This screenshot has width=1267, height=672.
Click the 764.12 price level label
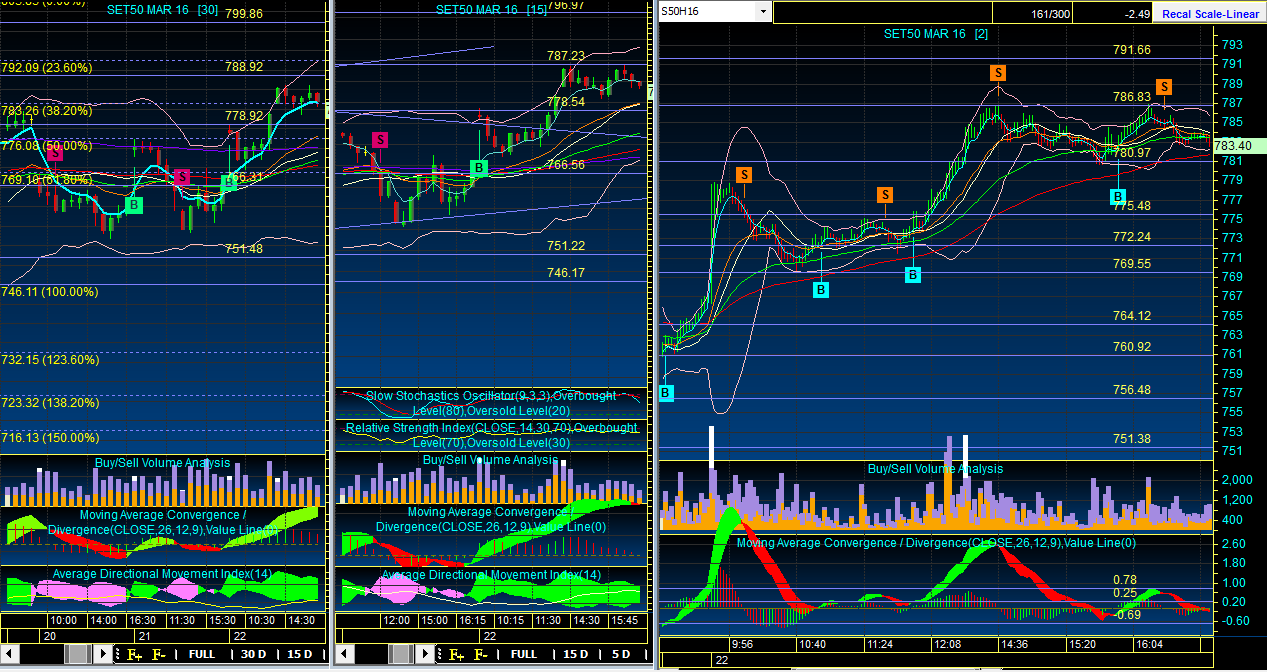1132,316
